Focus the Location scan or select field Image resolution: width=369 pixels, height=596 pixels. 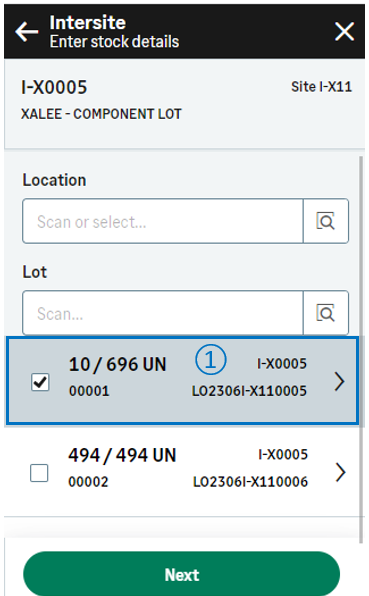(x=163, y=221)
